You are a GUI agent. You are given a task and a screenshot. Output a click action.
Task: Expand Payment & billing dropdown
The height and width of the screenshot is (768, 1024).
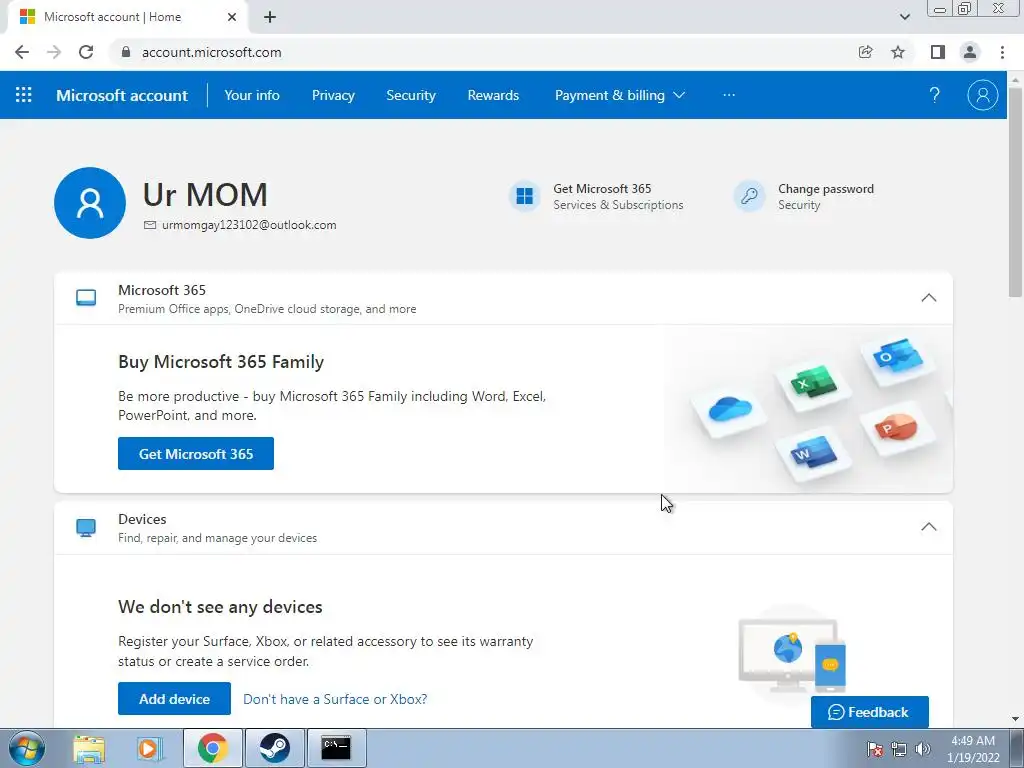tap(620, 95)
